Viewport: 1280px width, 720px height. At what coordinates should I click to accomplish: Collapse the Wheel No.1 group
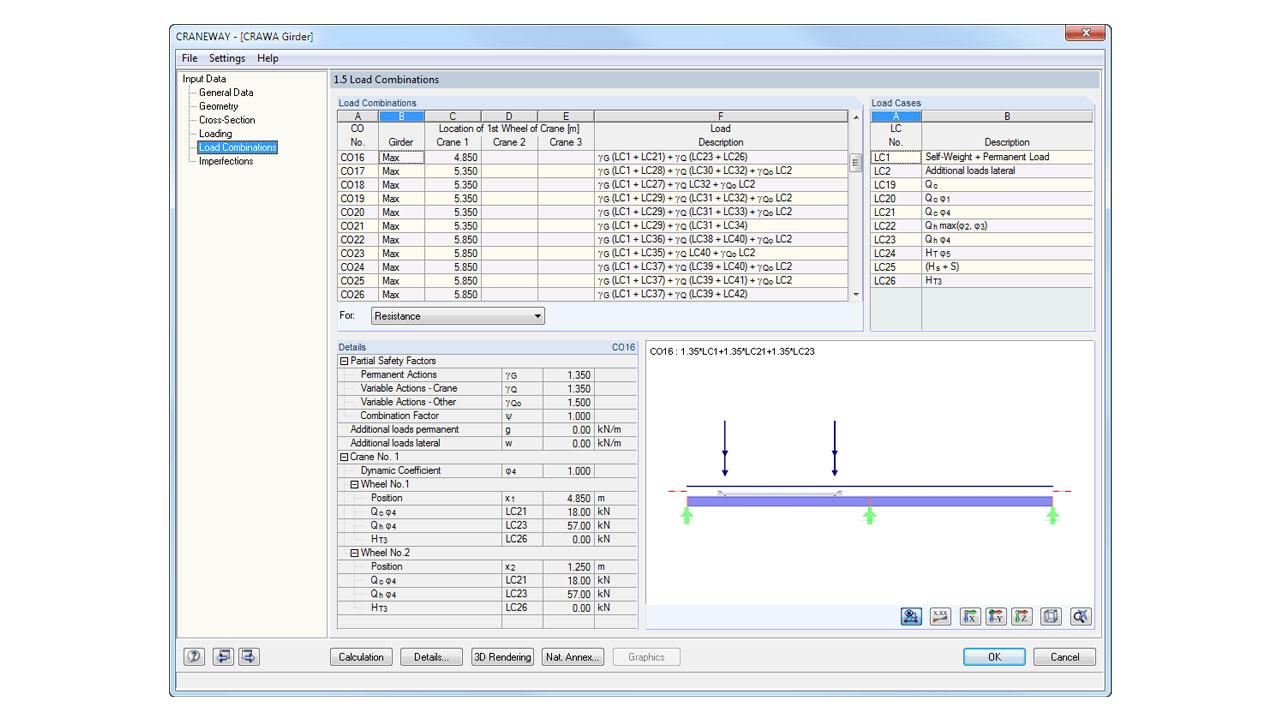click(x=354, y=484)
